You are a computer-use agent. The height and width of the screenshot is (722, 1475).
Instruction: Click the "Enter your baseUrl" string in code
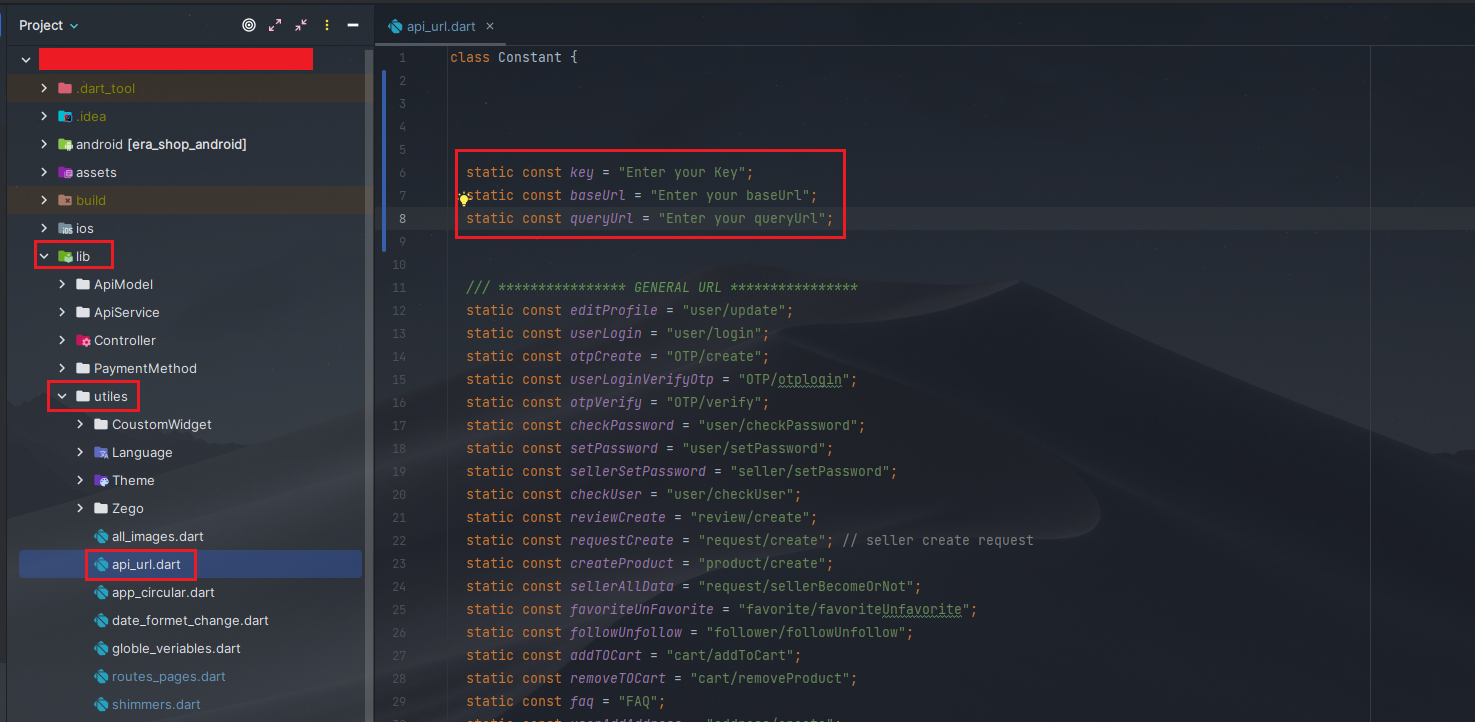point(733,195)
